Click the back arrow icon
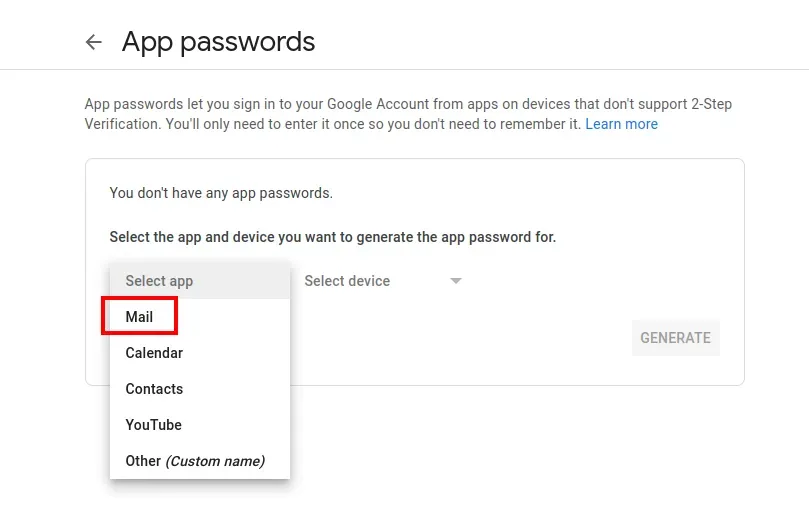809x506 pixels. (94, 42)
